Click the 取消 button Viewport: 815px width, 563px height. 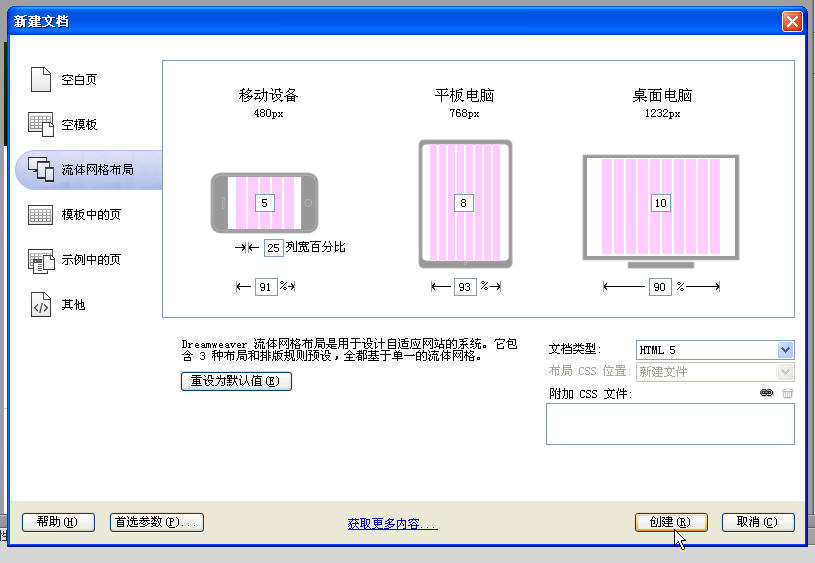pos(758,522)
